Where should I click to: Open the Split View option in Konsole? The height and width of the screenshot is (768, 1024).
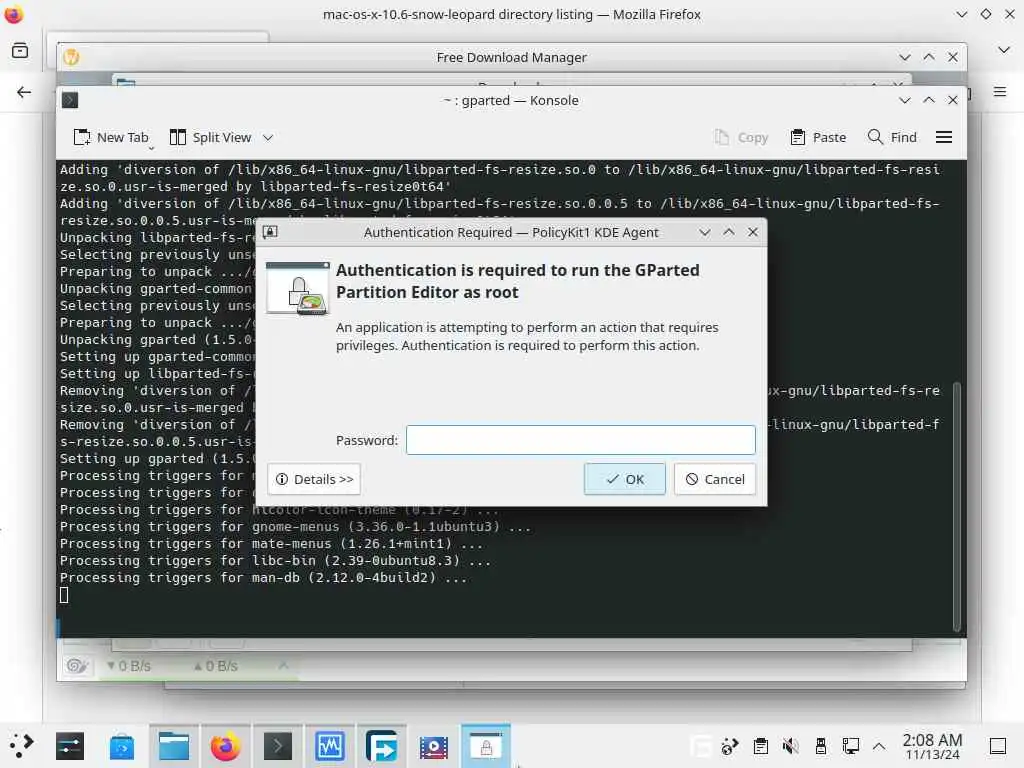(210, 137)
